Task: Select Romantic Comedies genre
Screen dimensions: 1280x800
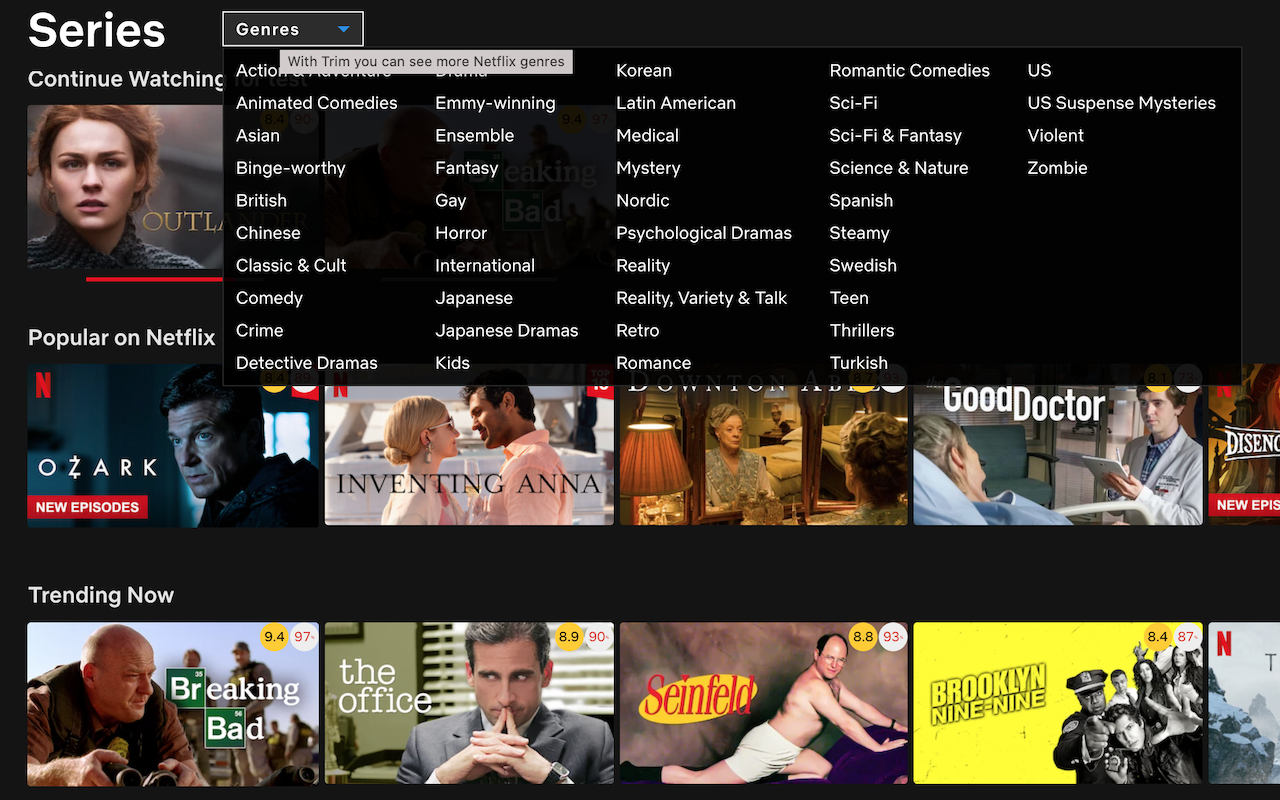Action: [x=910, y=70]
